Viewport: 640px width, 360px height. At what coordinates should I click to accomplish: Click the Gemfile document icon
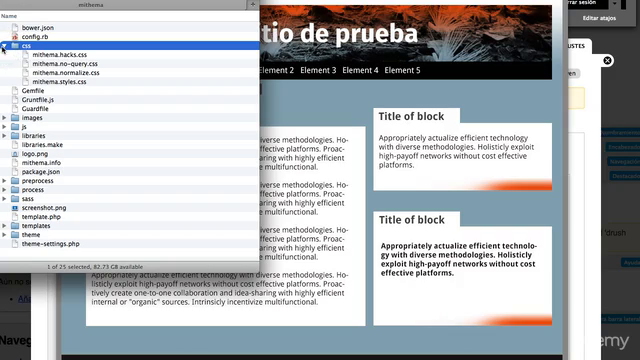pos(15,91)
